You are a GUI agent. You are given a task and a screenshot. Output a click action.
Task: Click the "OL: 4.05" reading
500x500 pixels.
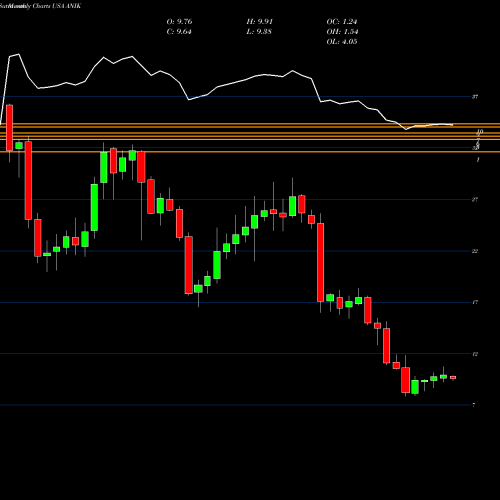[x=342, y=42]
